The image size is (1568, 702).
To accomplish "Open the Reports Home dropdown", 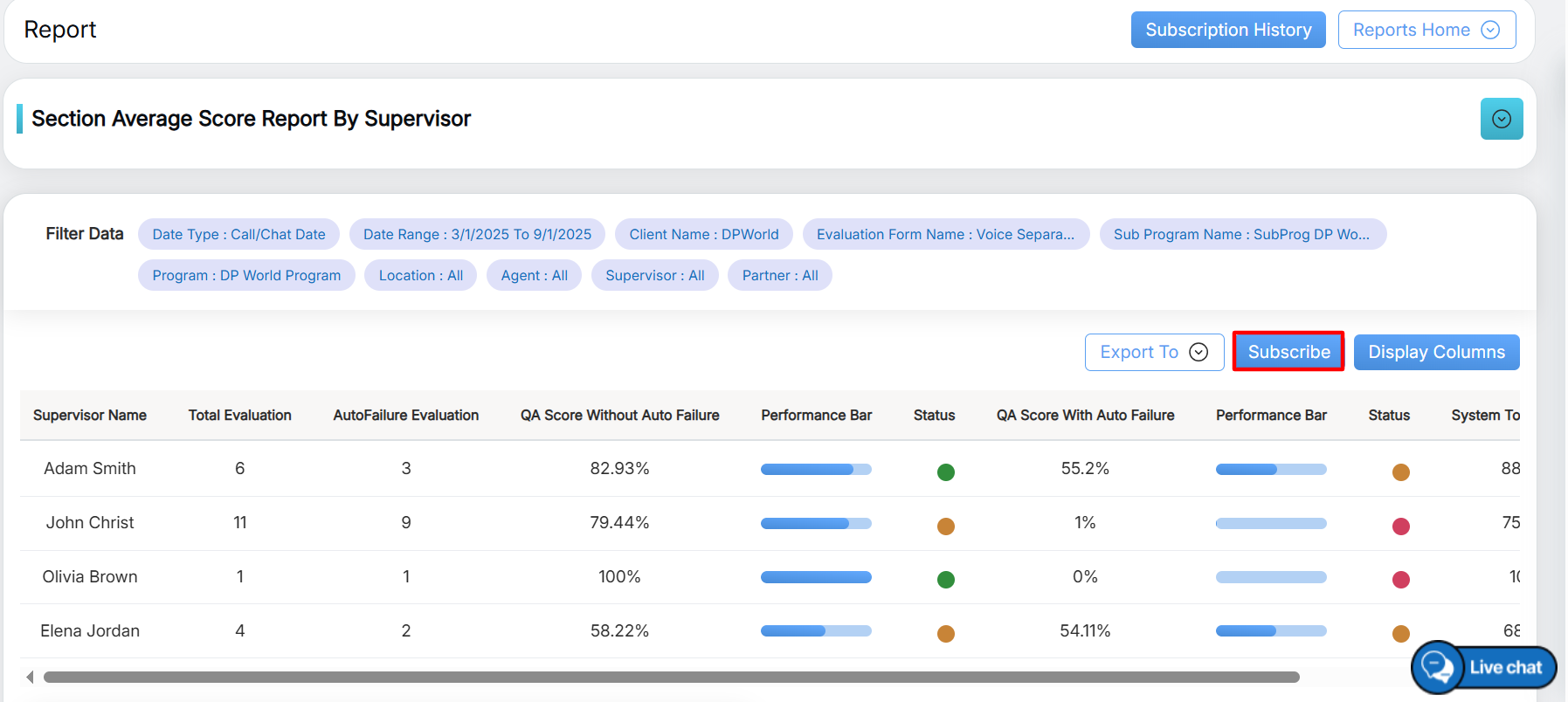I will (1426, 30).
